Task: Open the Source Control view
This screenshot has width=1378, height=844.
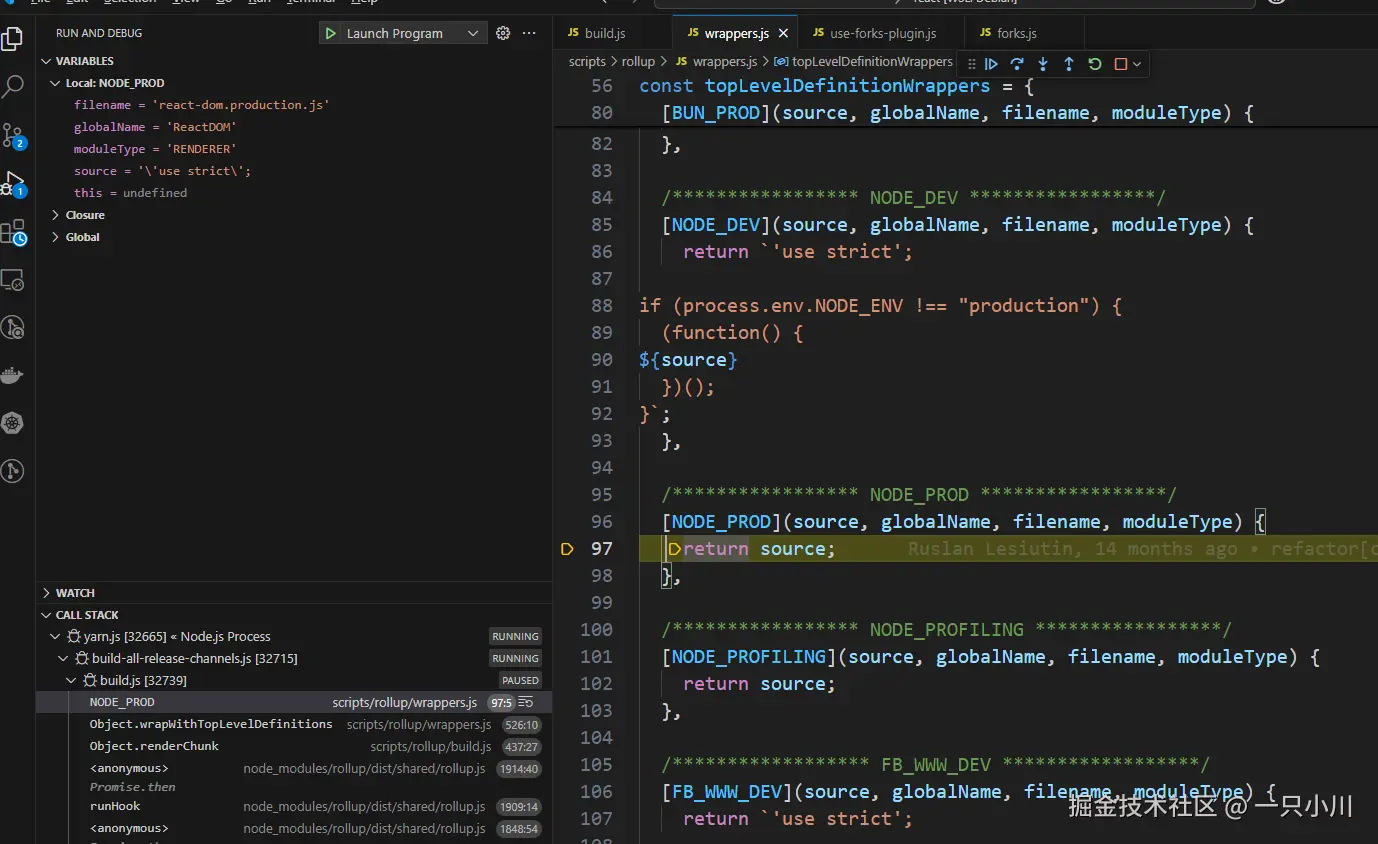Action: pos(13,135)
